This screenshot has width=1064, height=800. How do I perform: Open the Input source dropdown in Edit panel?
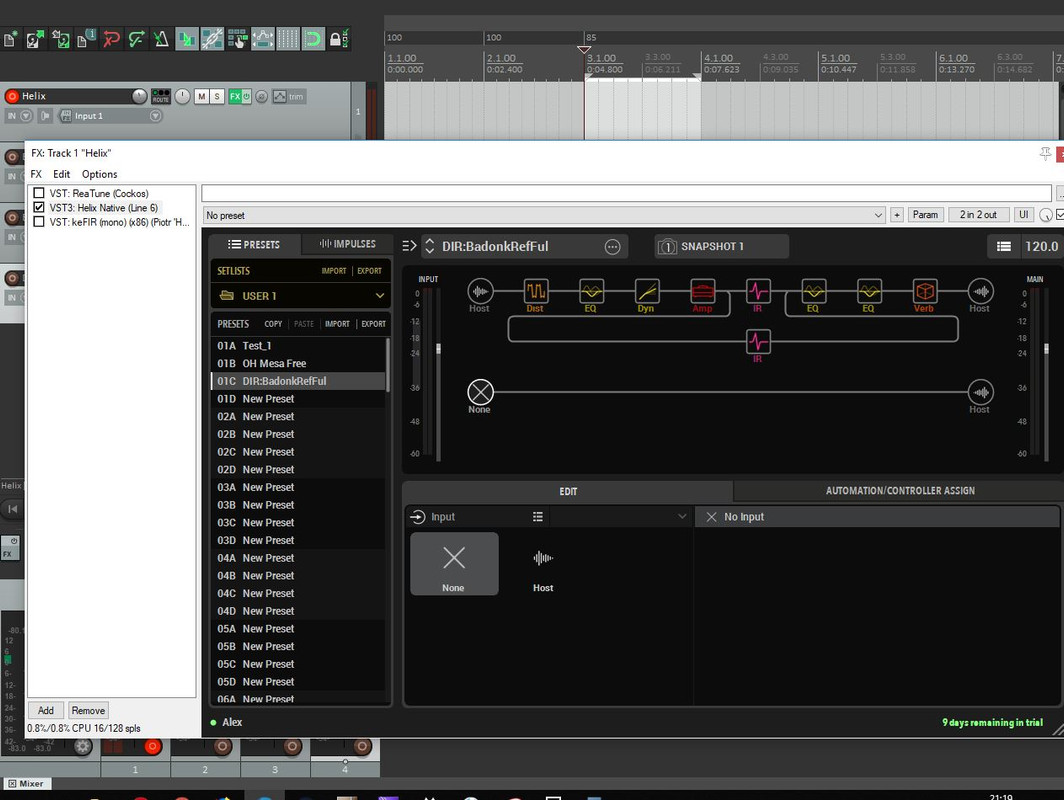(682, 516)
